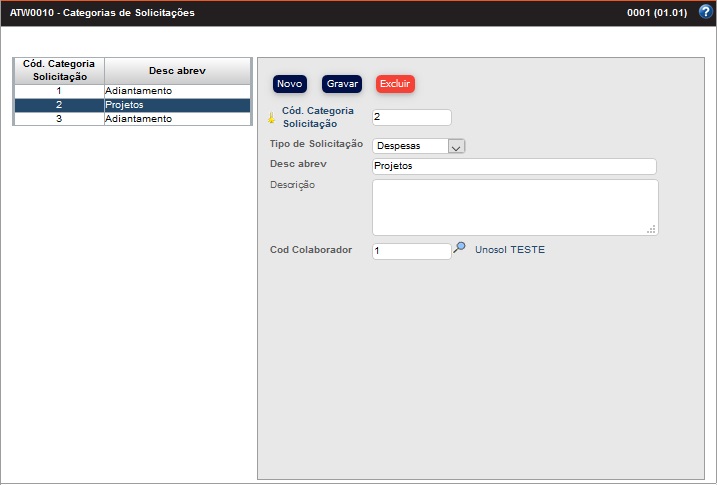The height and width of the screenshot is (485, 717).
Task: Select row 1 Adiantamento in the table
Action: 131,91
